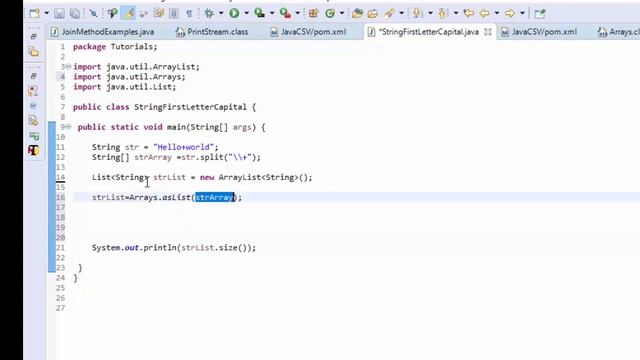
Task: Open the External Tools dropdown arrow
Action: tap(298, 13)
